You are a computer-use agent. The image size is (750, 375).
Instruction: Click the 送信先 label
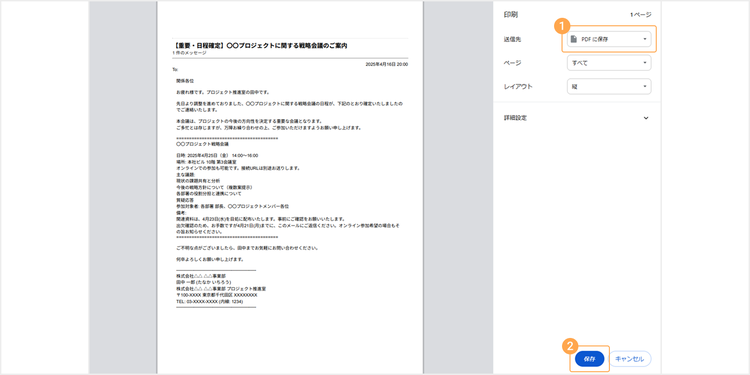pos(512,39)
